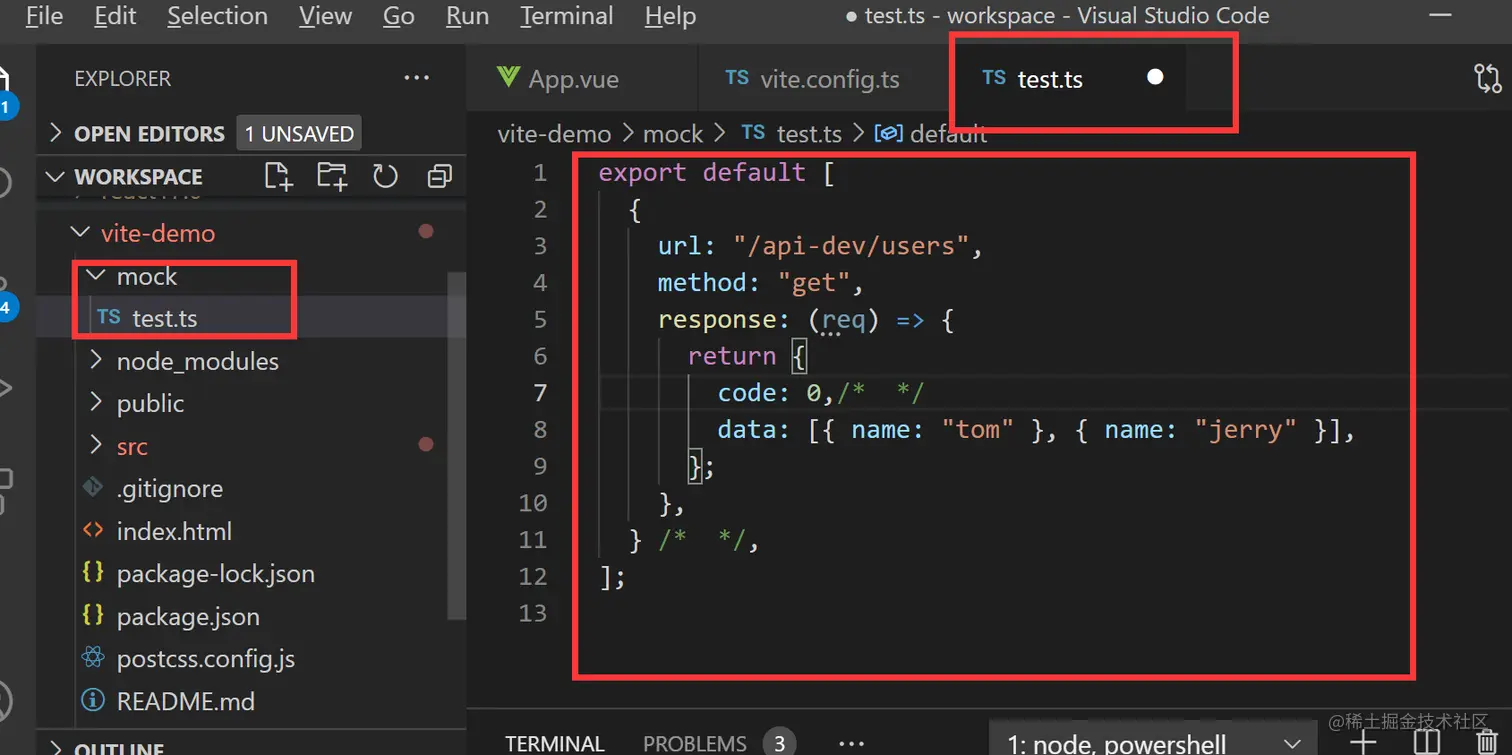This screenshot has width=1512, height=755.
Task: Open the Go menu
Action: [398, 16]
